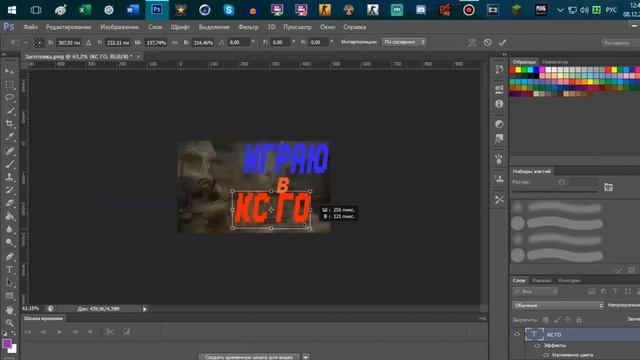The image size is (640, 360).
Task: Open brush preset manager folder icon
Action: [x=608, y=187]
